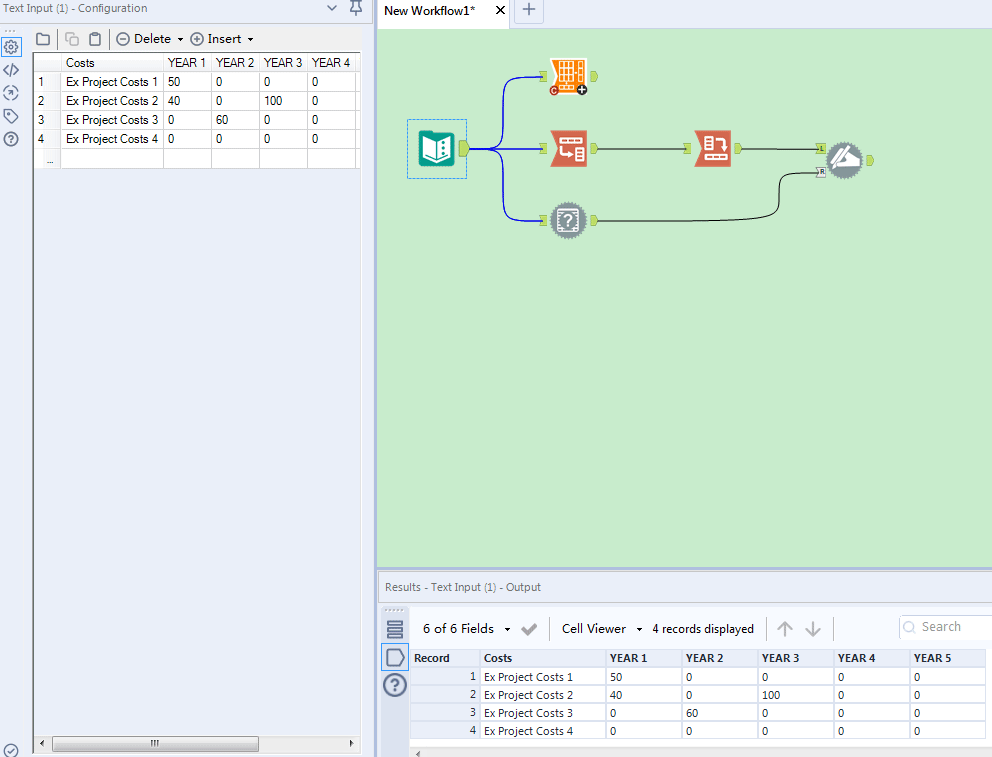
Task: Click the Delete button in the configuration toolbar
Action: click(147, 38)
